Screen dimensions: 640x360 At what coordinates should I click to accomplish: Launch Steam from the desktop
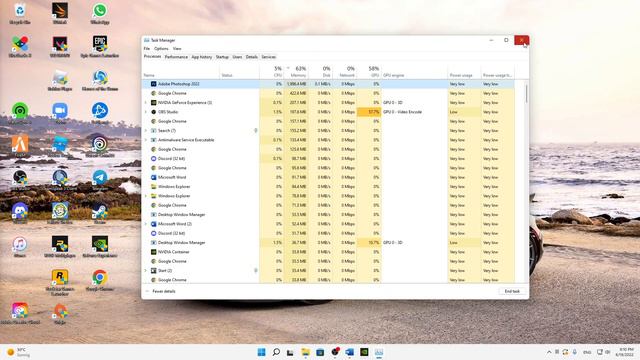coord(100,213)
